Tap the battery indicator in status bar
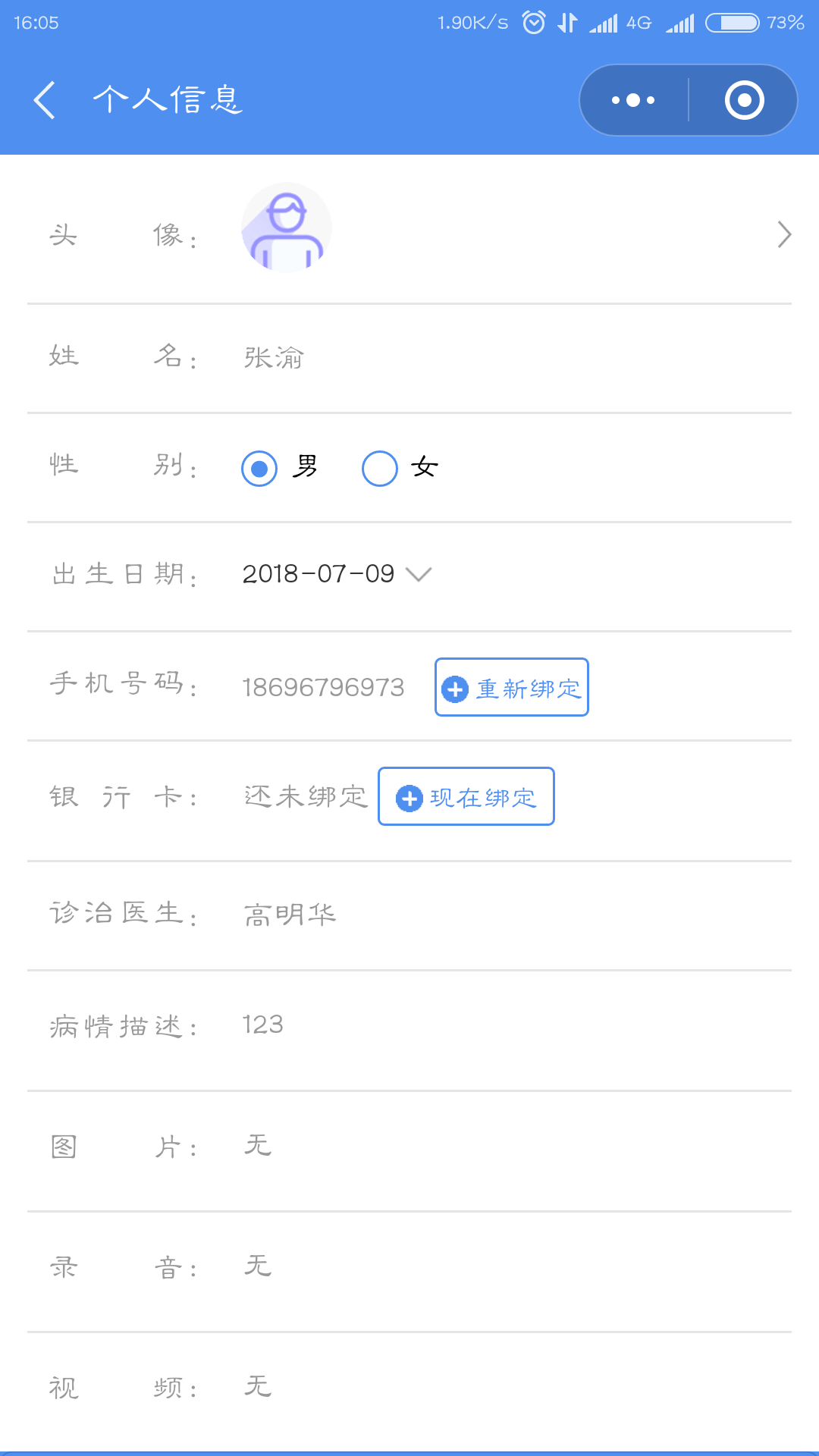This screenshot has width=819, height=1456. pyautogui.click(x=732, y=23)
